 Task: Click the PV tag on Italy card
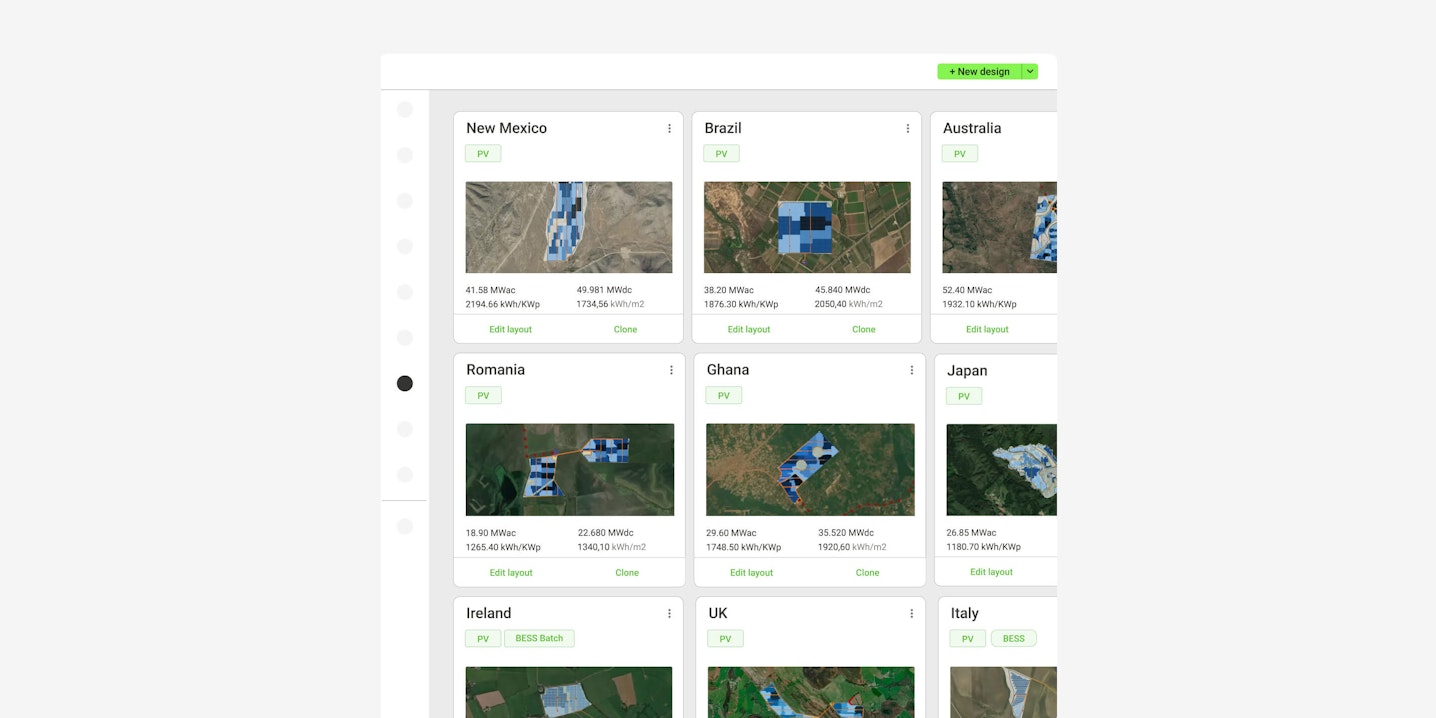(967, 638)
